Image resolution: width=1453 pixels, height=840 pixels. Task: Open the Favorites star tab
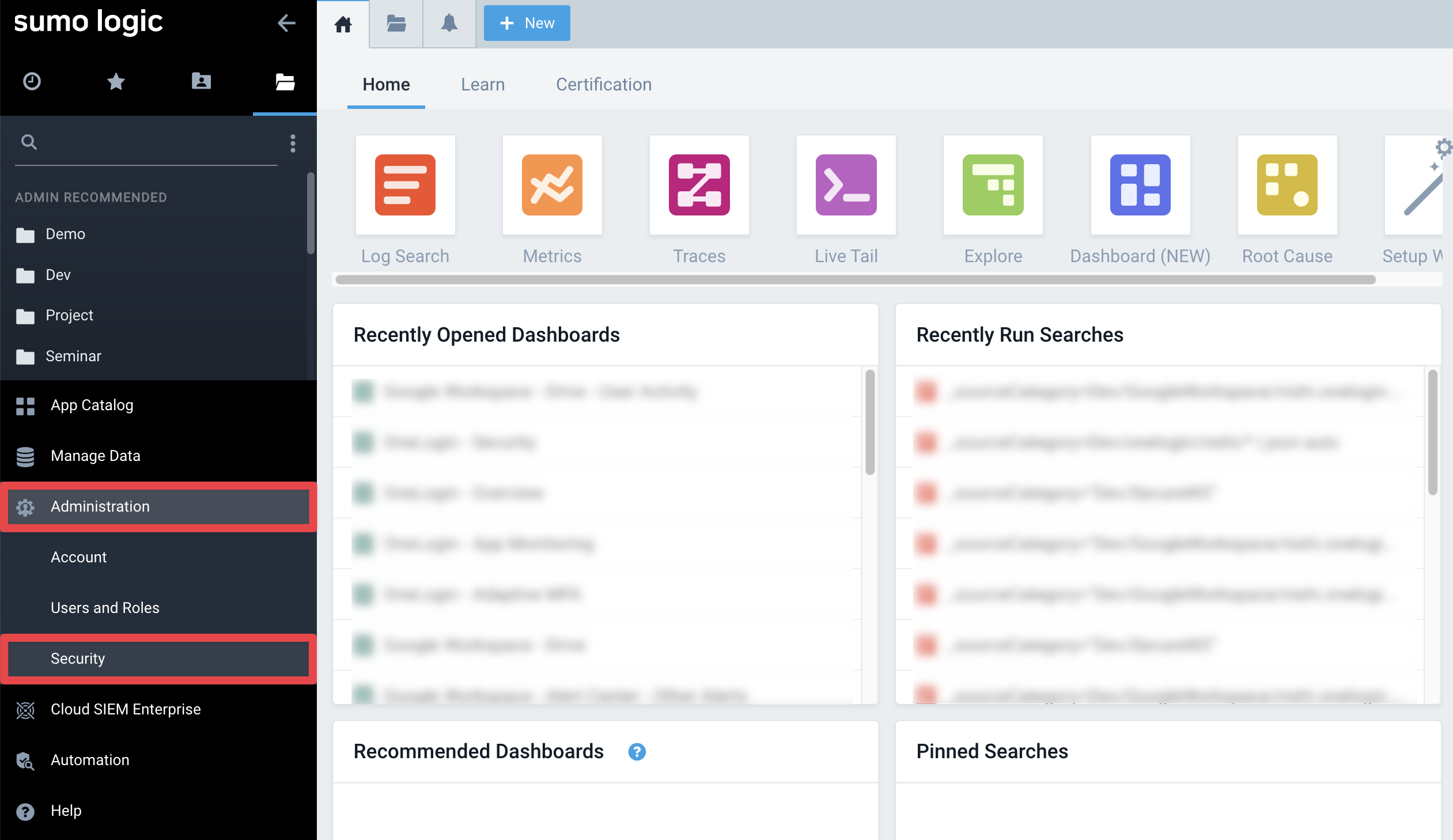coord(116,81)
